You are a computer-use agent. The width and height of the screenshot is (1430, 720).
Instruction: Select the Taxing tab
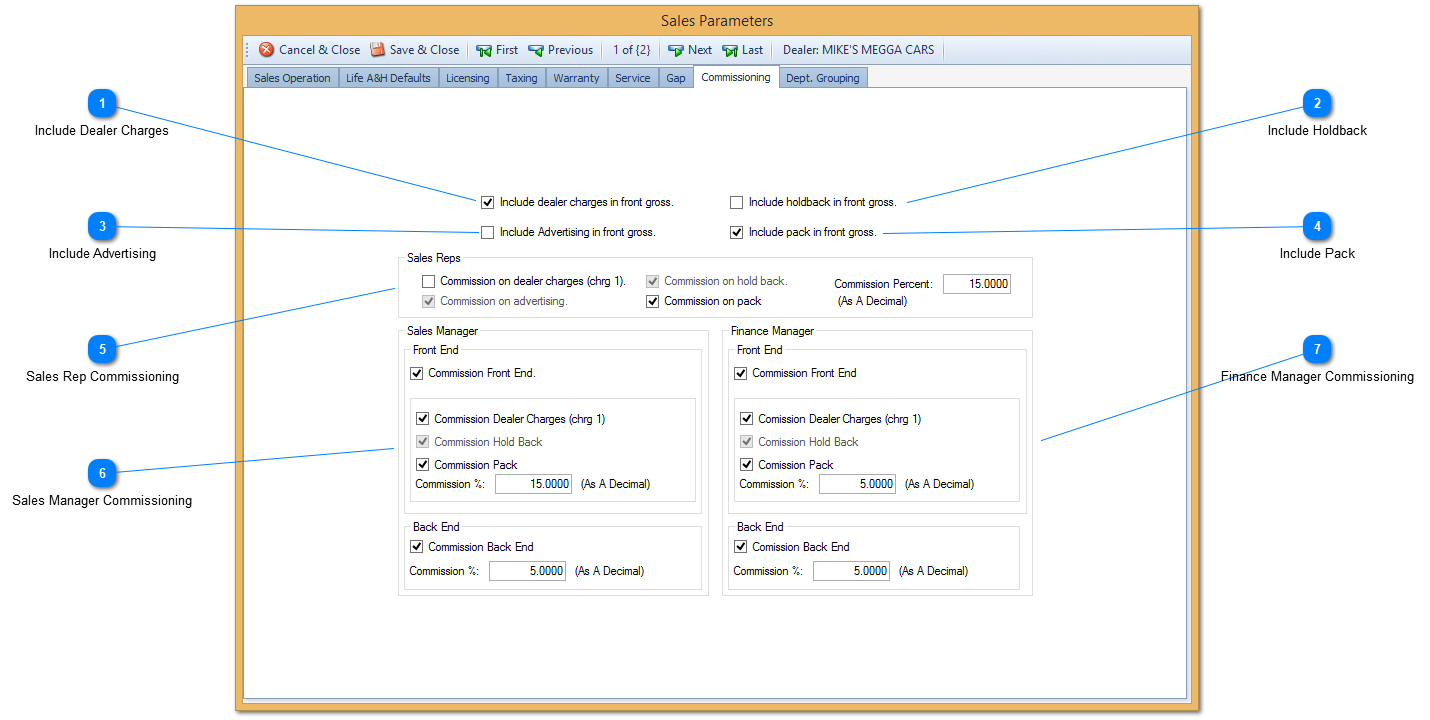[521, 78]
